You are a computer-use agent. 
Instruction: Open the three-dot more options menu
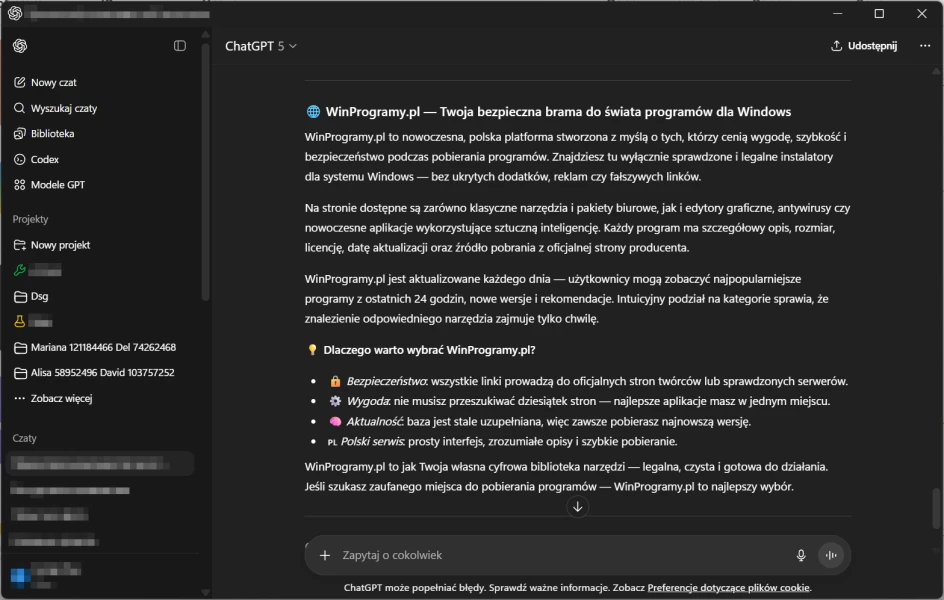click(x=925, y=46)
